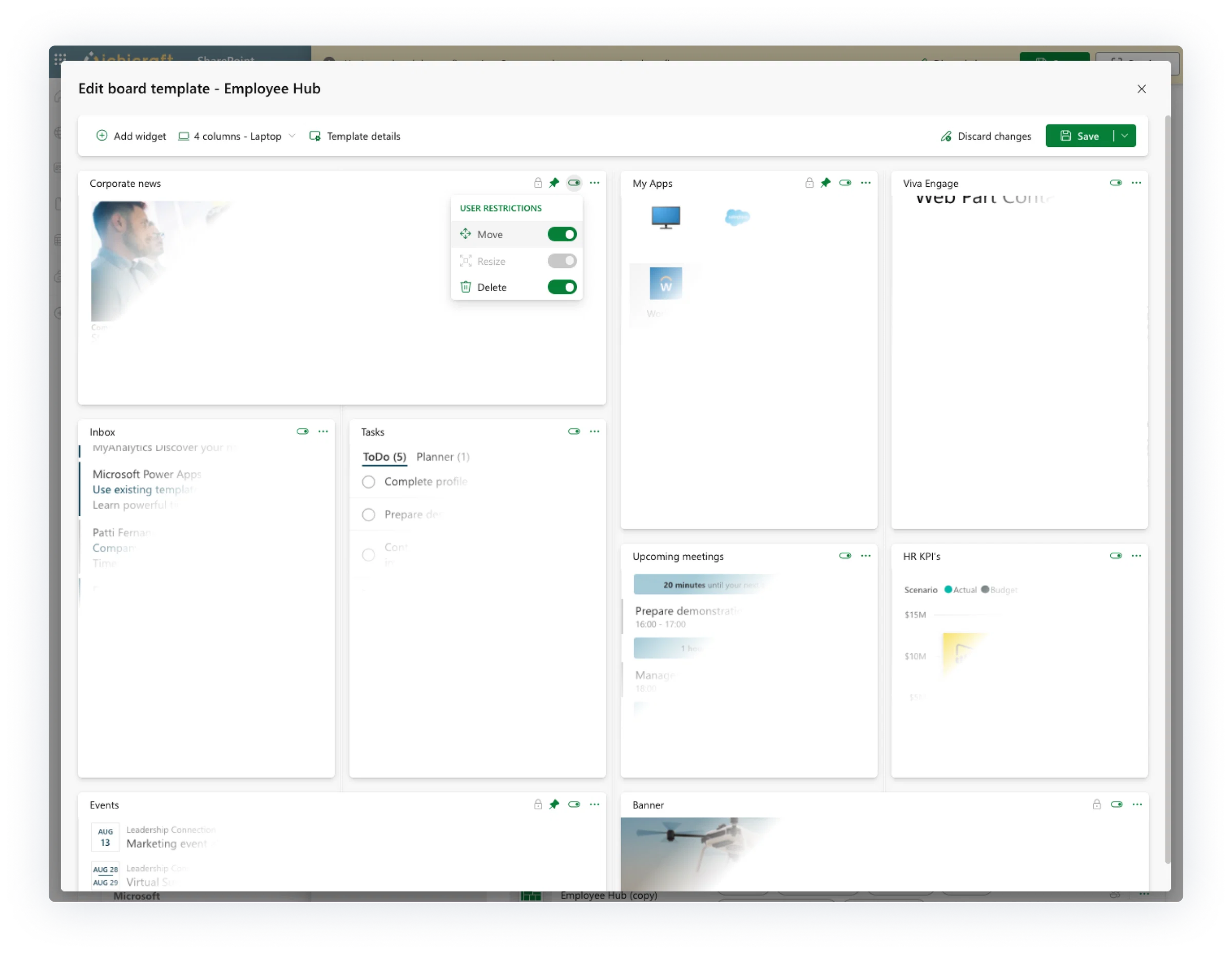The width and height of the screenshot is (1232, 954).
Task: Click the Workday app icon in My Apps
Action: (x=666, y=283)
